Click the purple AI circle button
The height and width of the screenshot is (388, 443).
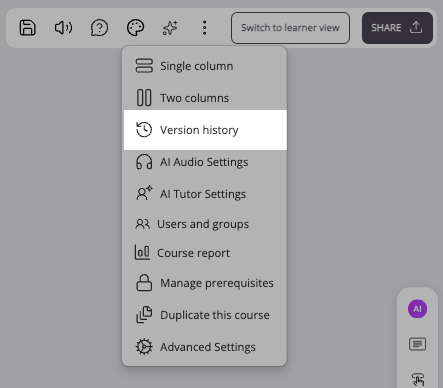417,309
